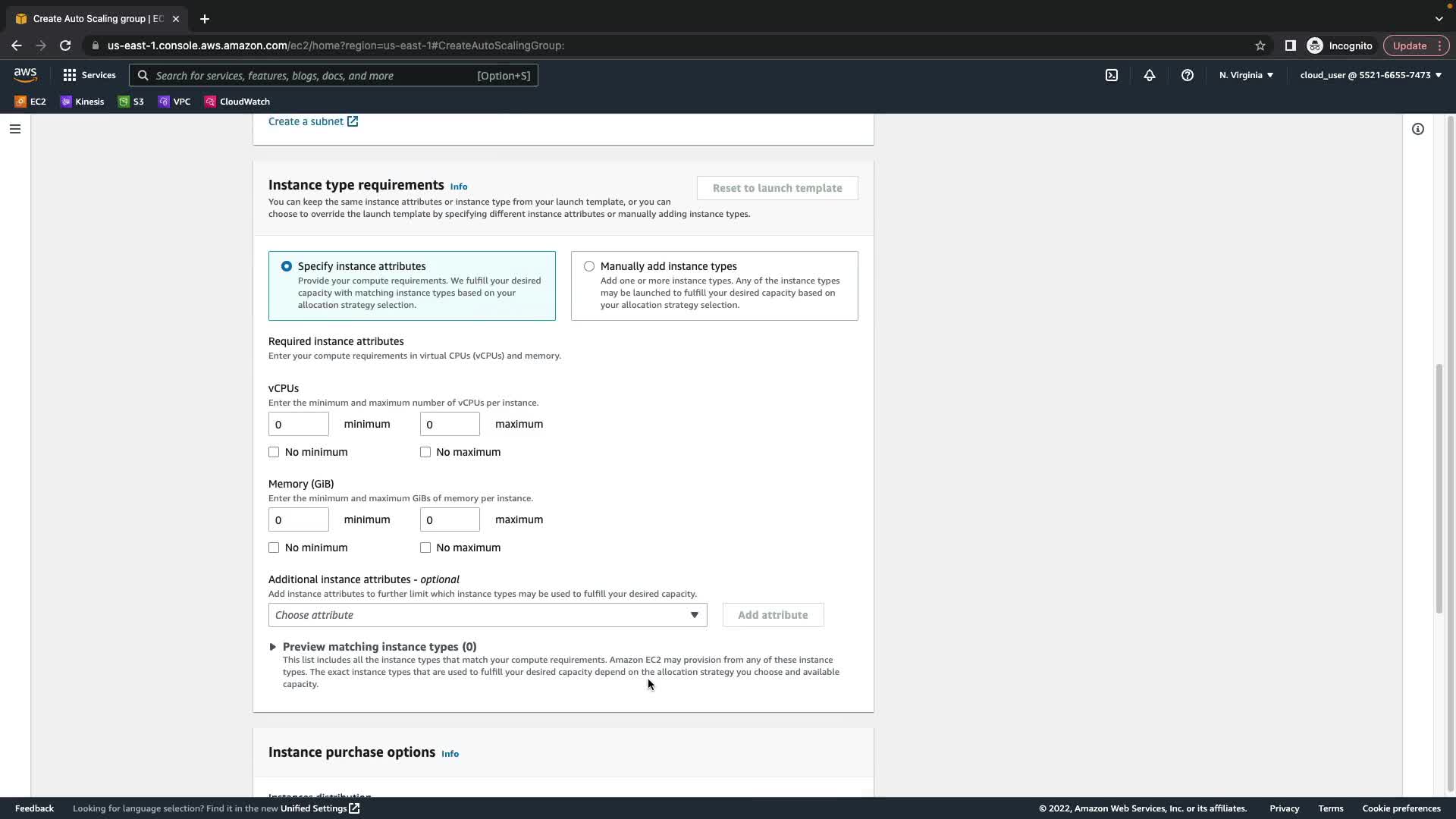Screen dimensions: 1456x819
Task: Open the Choose attribute dropdown
Action: click(x=487, y=615)
